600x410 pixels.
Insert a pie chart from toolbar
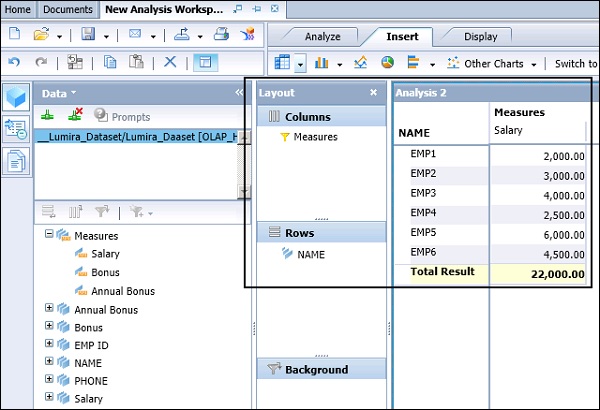point(387,63)
